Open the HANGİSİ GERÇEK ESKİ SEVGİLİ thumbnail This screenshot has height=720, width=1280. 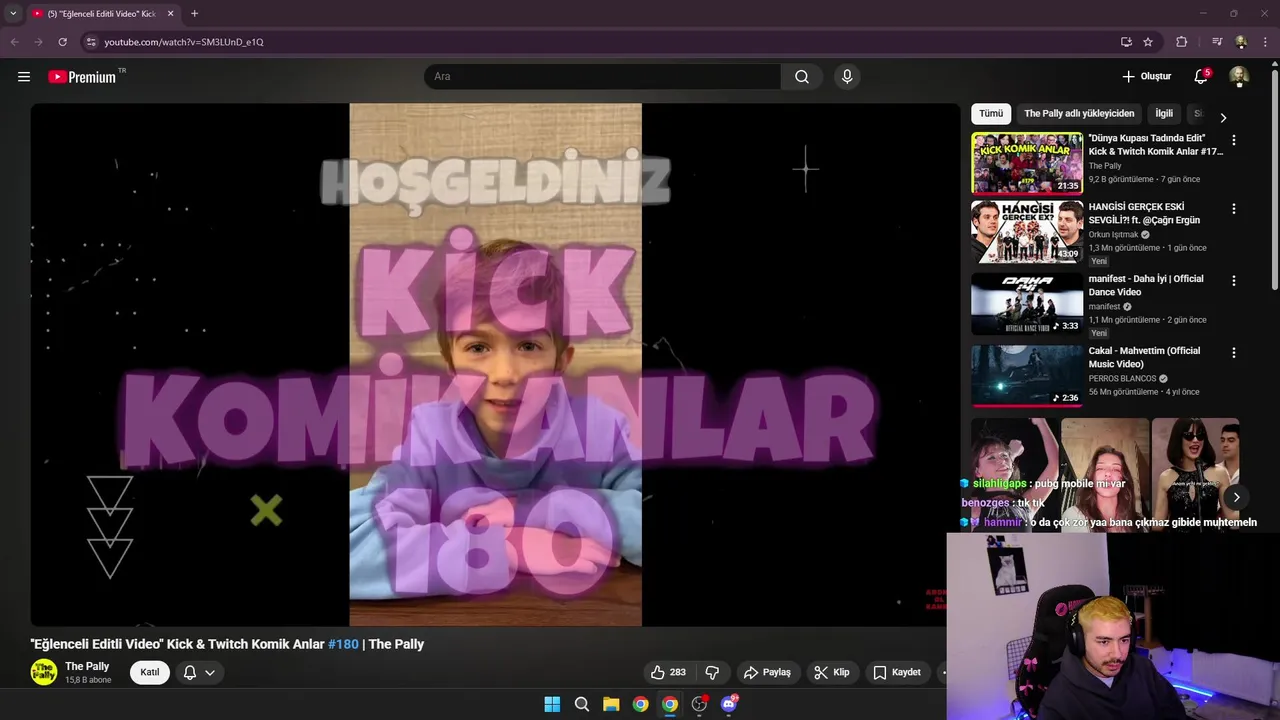[1027, 232]
